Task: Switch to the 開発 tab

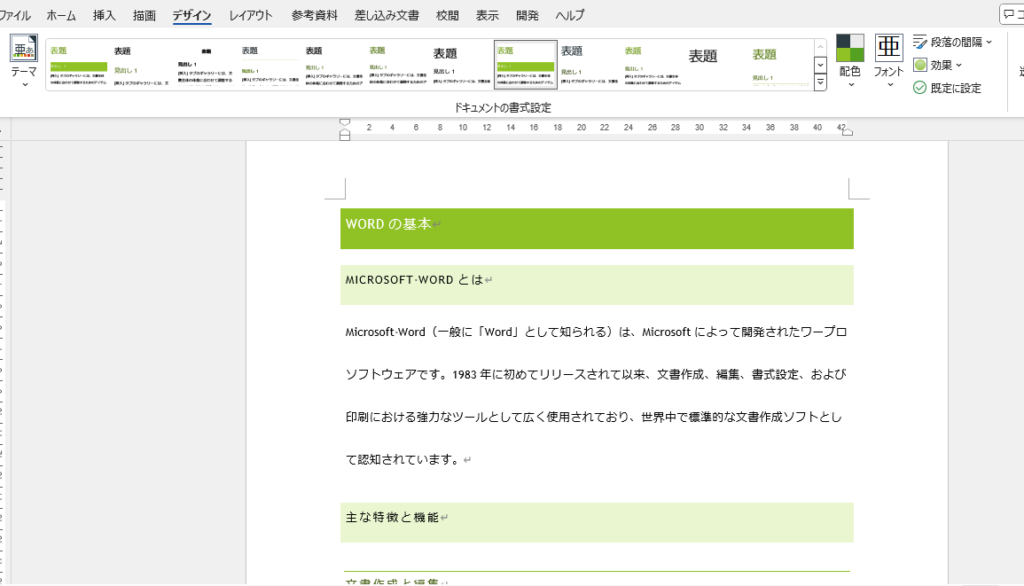Action: pos(527,15)
